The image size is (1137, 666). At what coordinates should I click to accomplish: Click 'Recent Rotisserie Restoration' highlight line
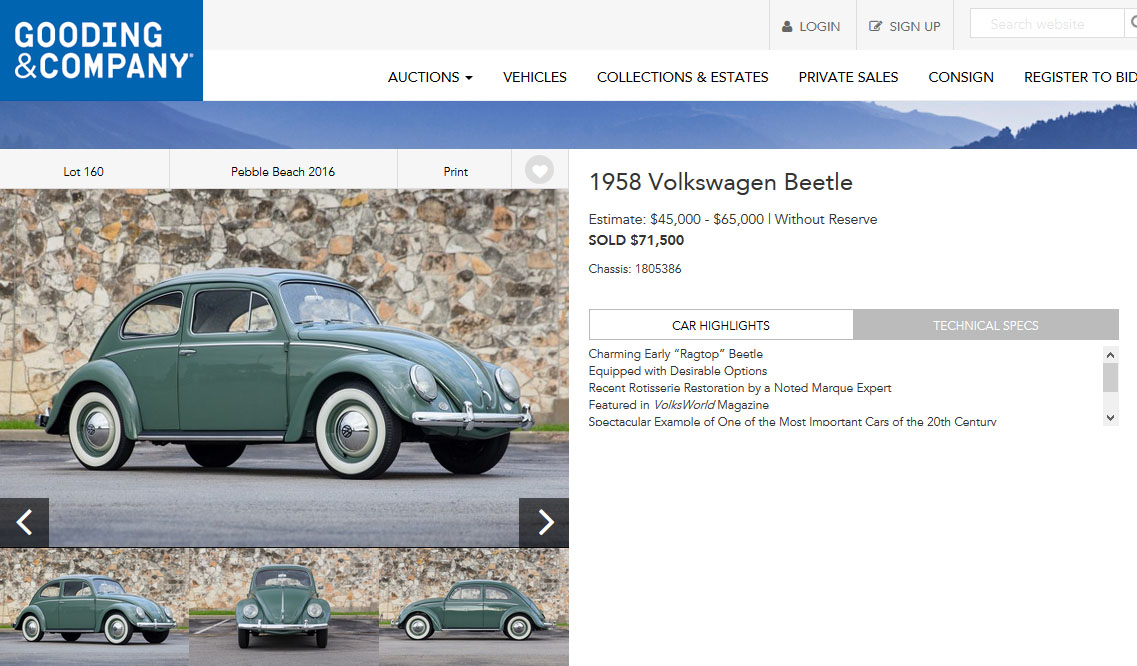coord(740,388)
